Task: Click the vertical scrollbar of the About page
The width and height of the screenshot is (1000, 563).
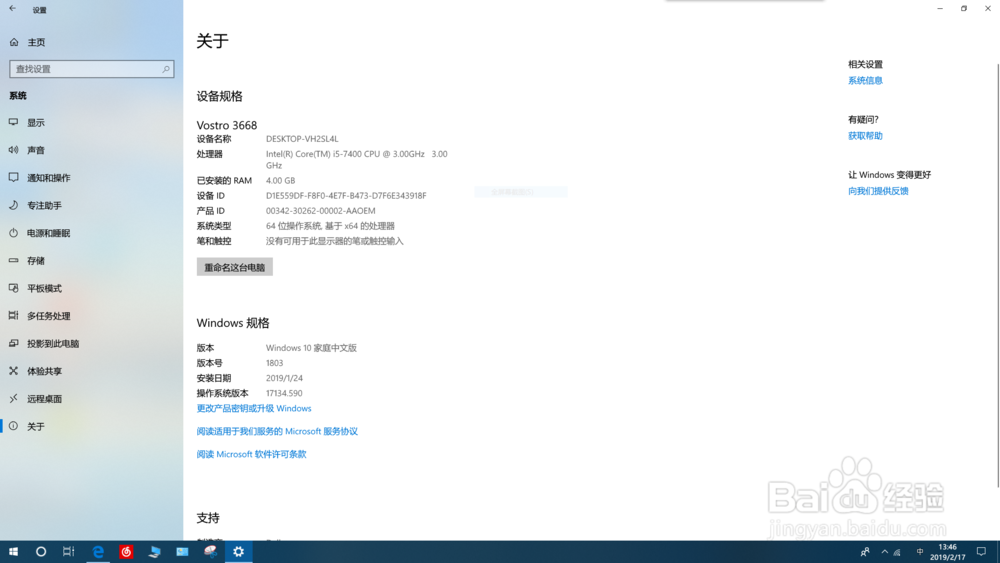Action: pos(997,275)
